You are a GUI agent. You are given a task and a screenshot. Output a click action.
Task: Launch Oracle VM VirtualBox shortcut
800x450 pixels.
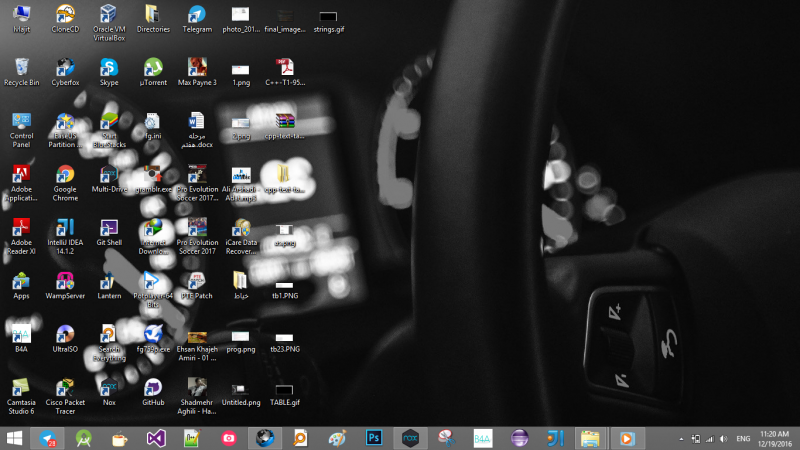pos(109,23)
